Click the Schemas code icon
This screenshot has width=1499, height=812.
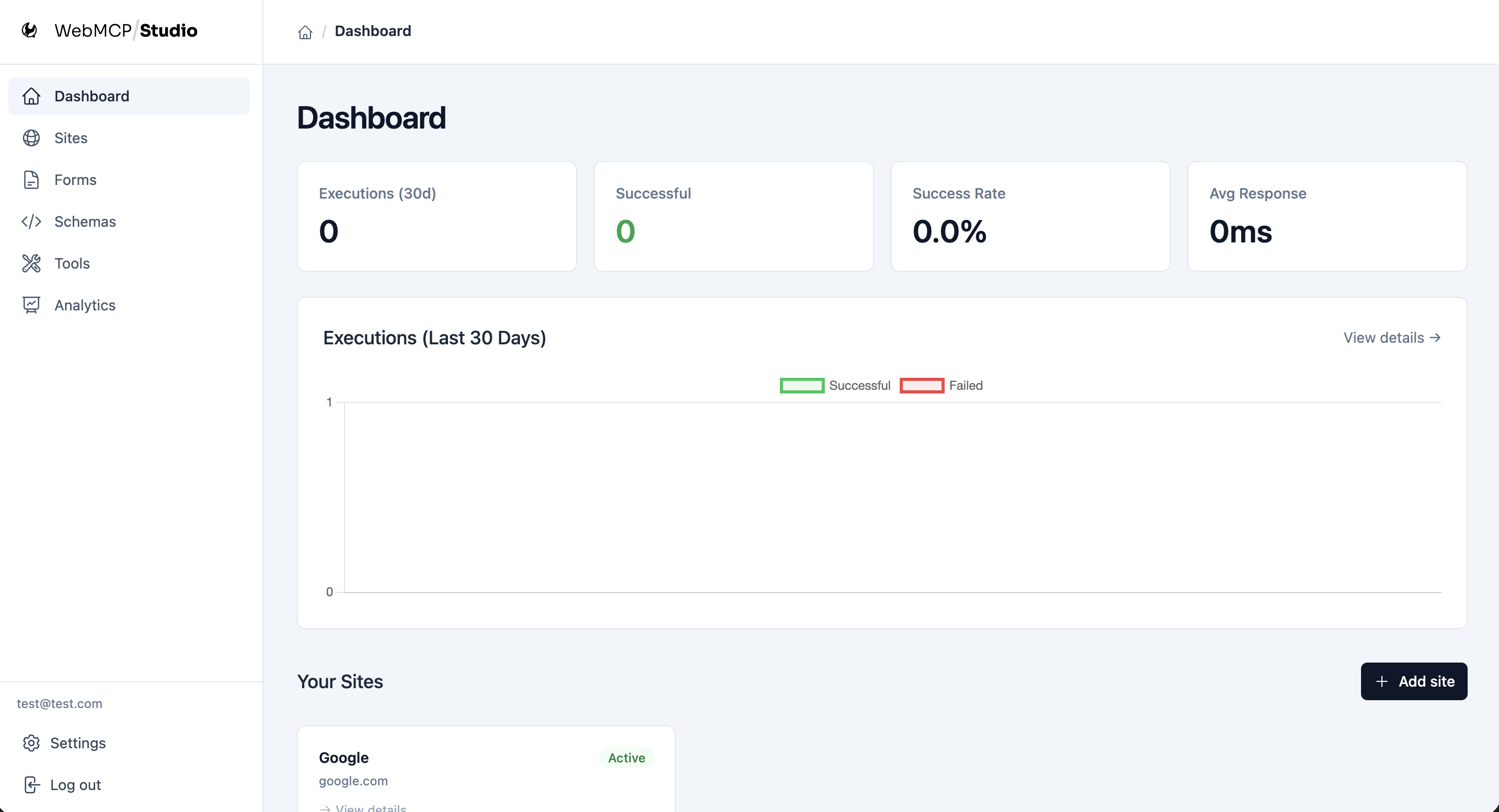[x=31, y=222]
